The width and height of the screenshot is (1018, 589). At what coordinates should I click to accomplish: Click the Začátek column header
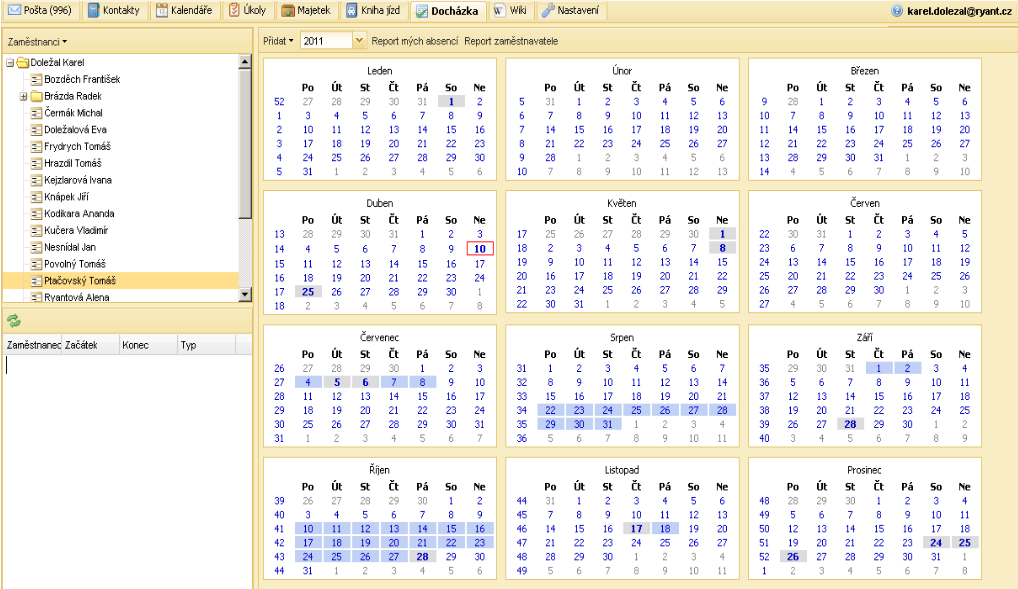tap(91, 345)
